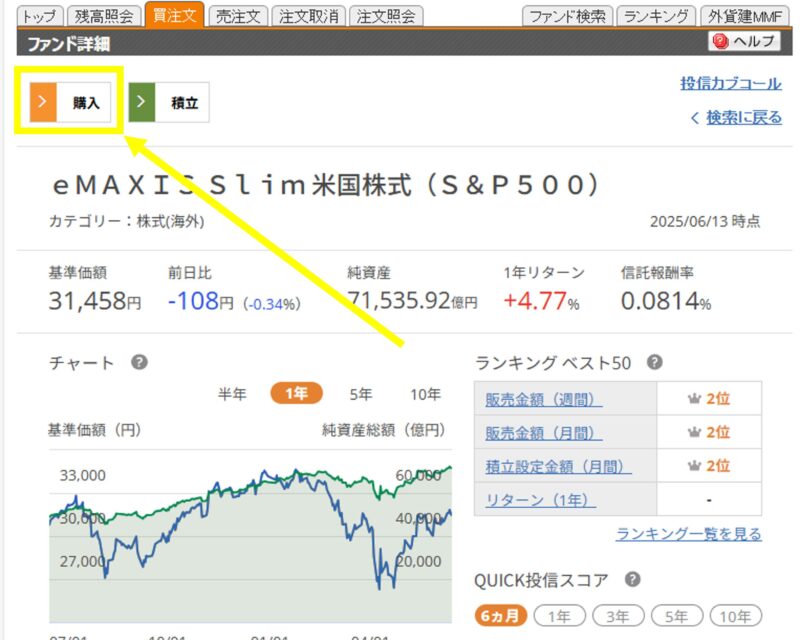
Task: Click the 0.0814% 信託報酬率 value
Action: point(666,301)
